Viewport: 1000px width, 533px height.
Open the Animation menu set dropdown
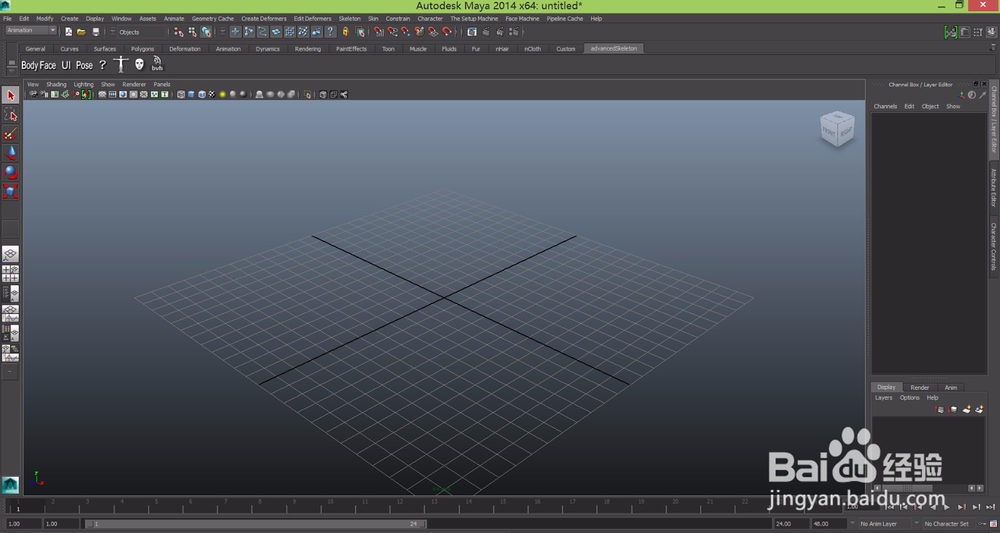click(x=31, y=31)
